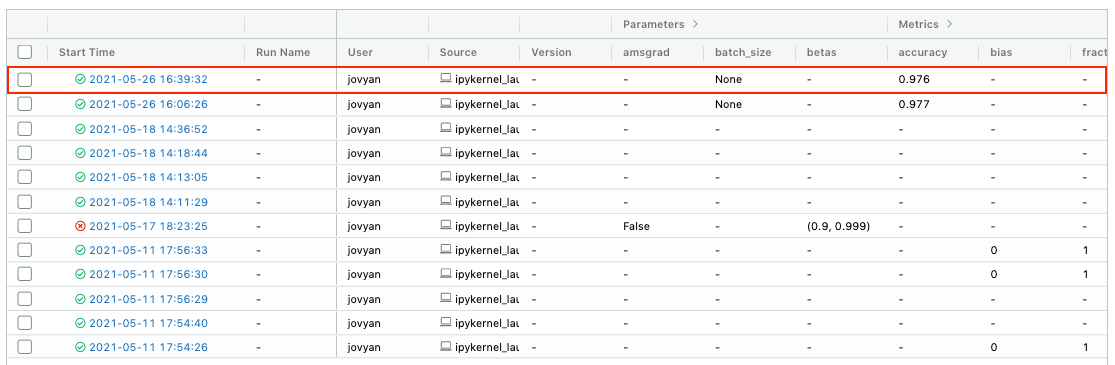
Task: Click green status icon for 2021-05-18 14:36:52
Action: [x=80, y=129]
